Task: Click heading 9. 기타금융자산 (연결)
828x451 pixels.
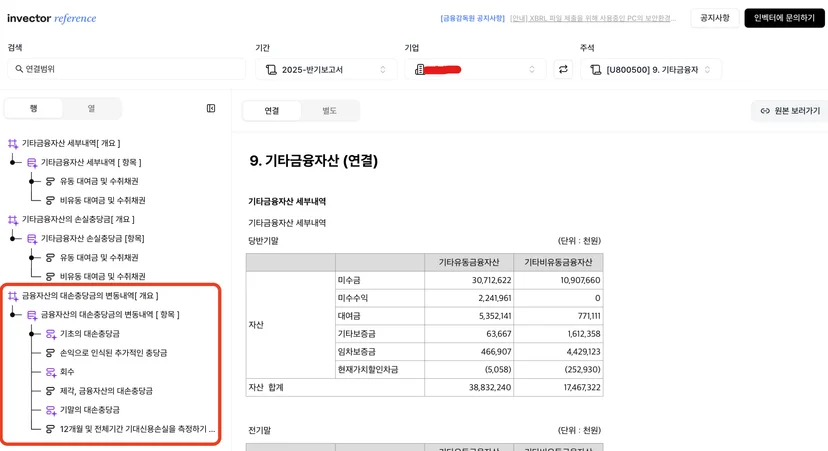Action: 313,161
